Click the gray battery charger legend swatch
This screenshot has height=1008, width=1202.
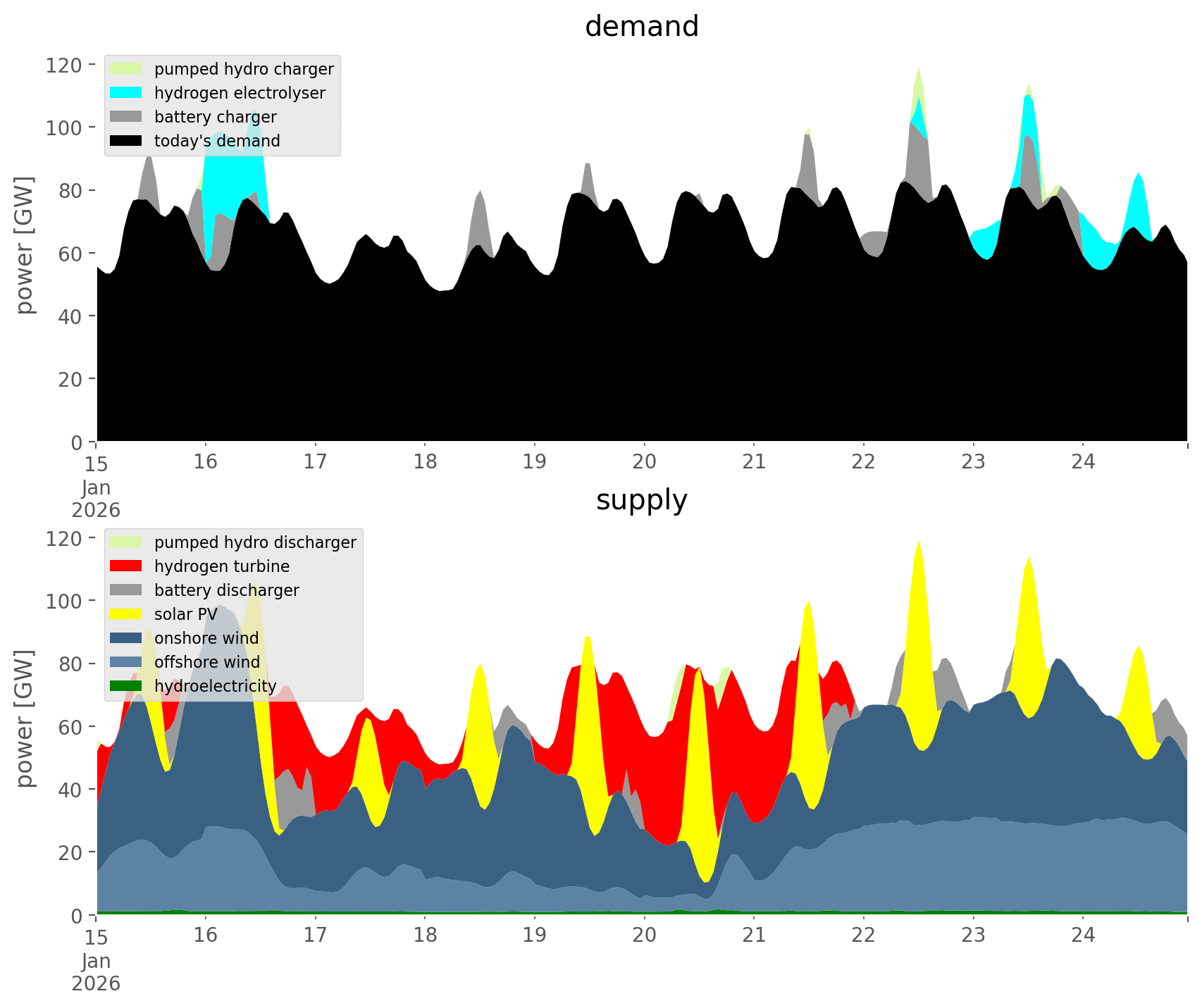pyautogui.click(x=126, y=117)
